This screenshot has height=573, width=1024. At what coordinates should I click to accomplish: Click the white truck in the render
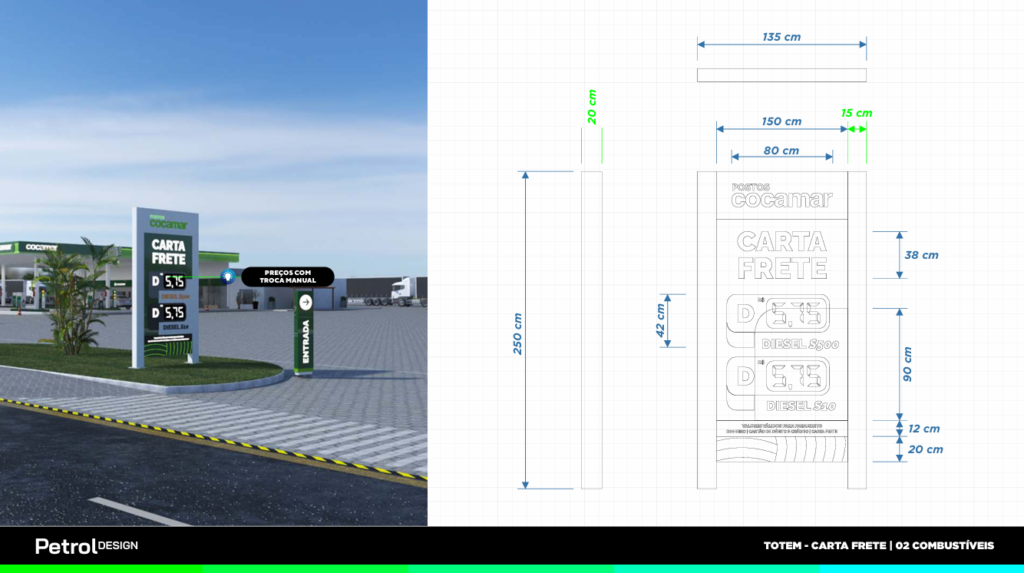tap(405, 290)
